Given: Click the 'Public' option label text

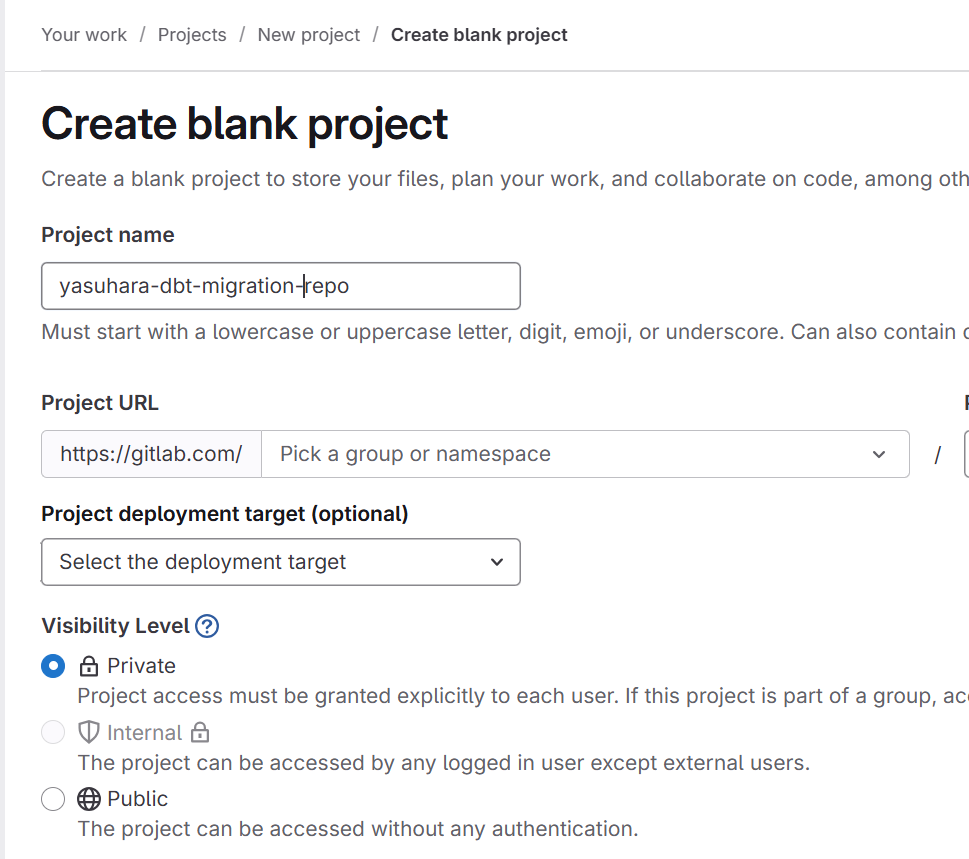Looking at the screenshot, I should (x=138, y=799).
